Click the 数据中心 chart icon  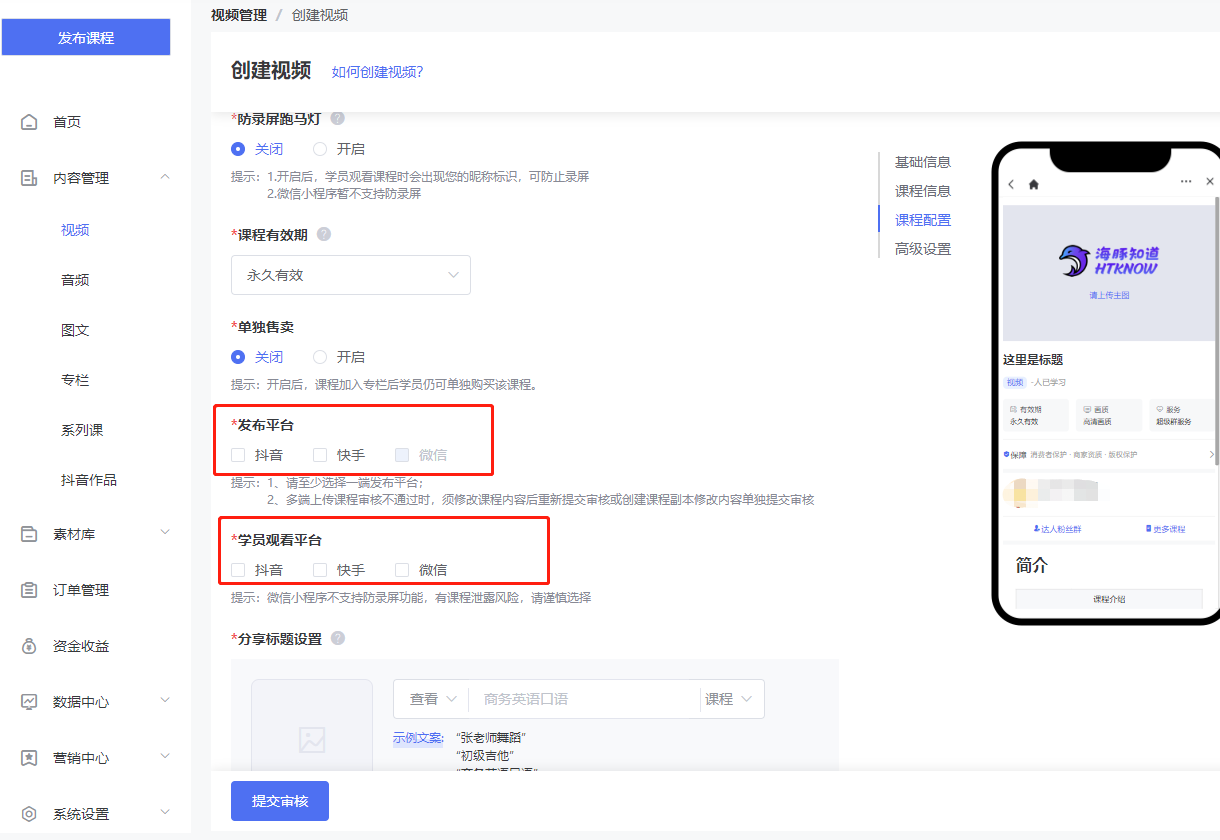(x=29, y=702)
